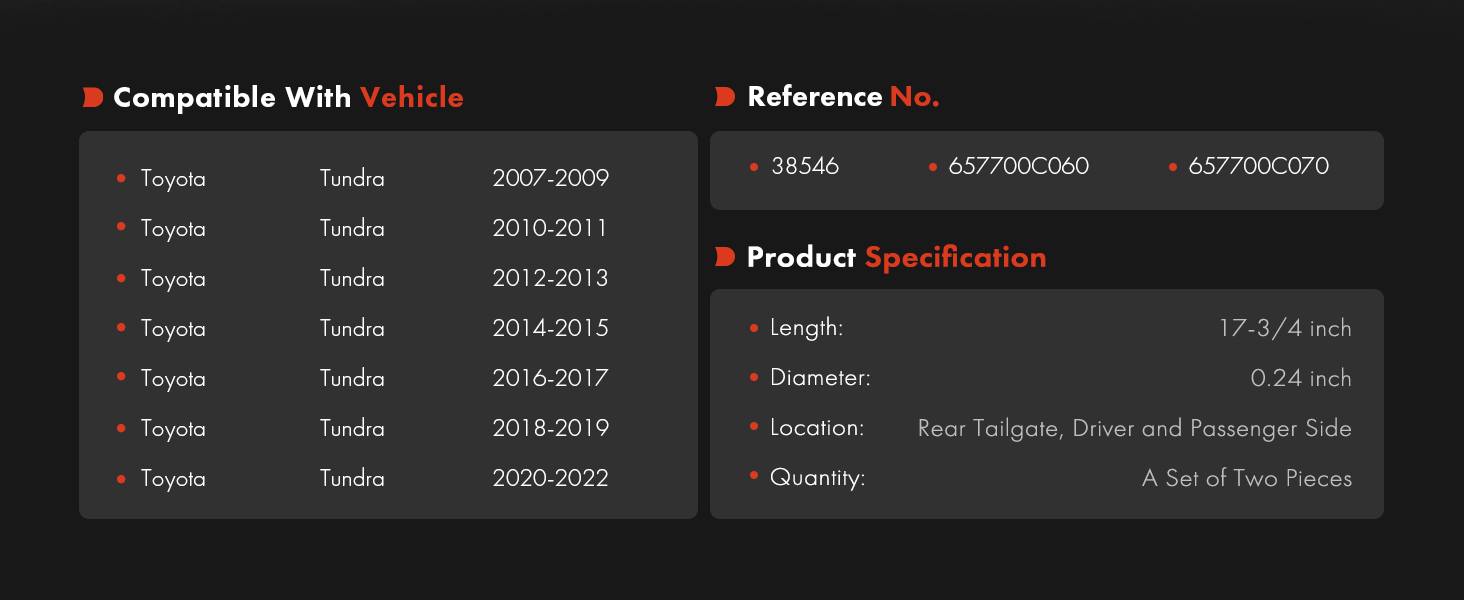Click reference number 657700C070
Viewport: 1464px width, 600px height.
[1258, 166]
